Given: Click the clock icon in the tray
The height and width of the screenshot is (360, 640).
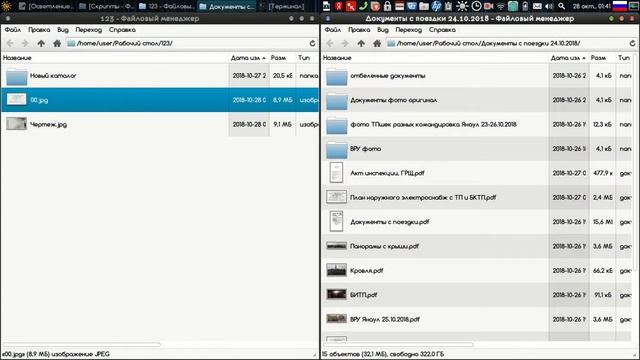Looking at the screenshot, I should coord(476,6).
